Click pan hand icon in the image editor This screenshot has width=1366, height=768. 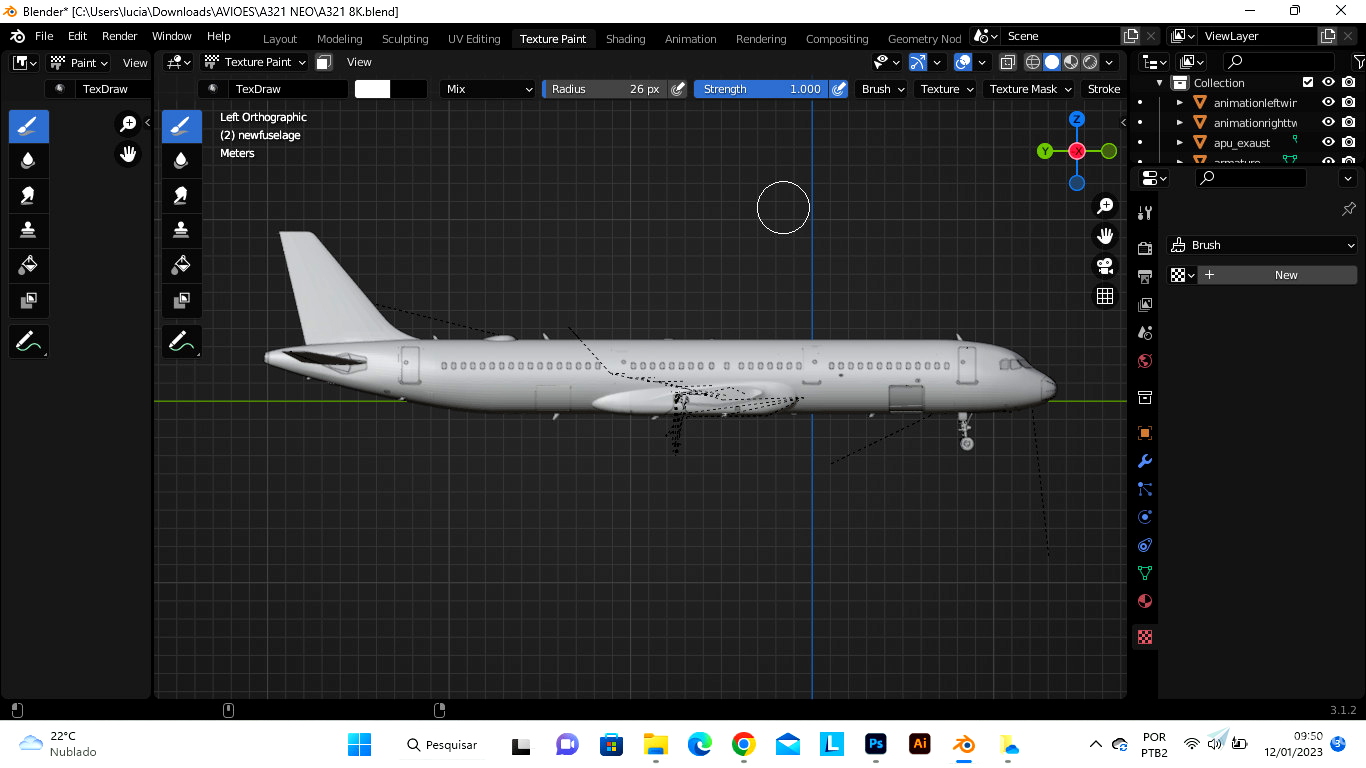click(128, 154)
